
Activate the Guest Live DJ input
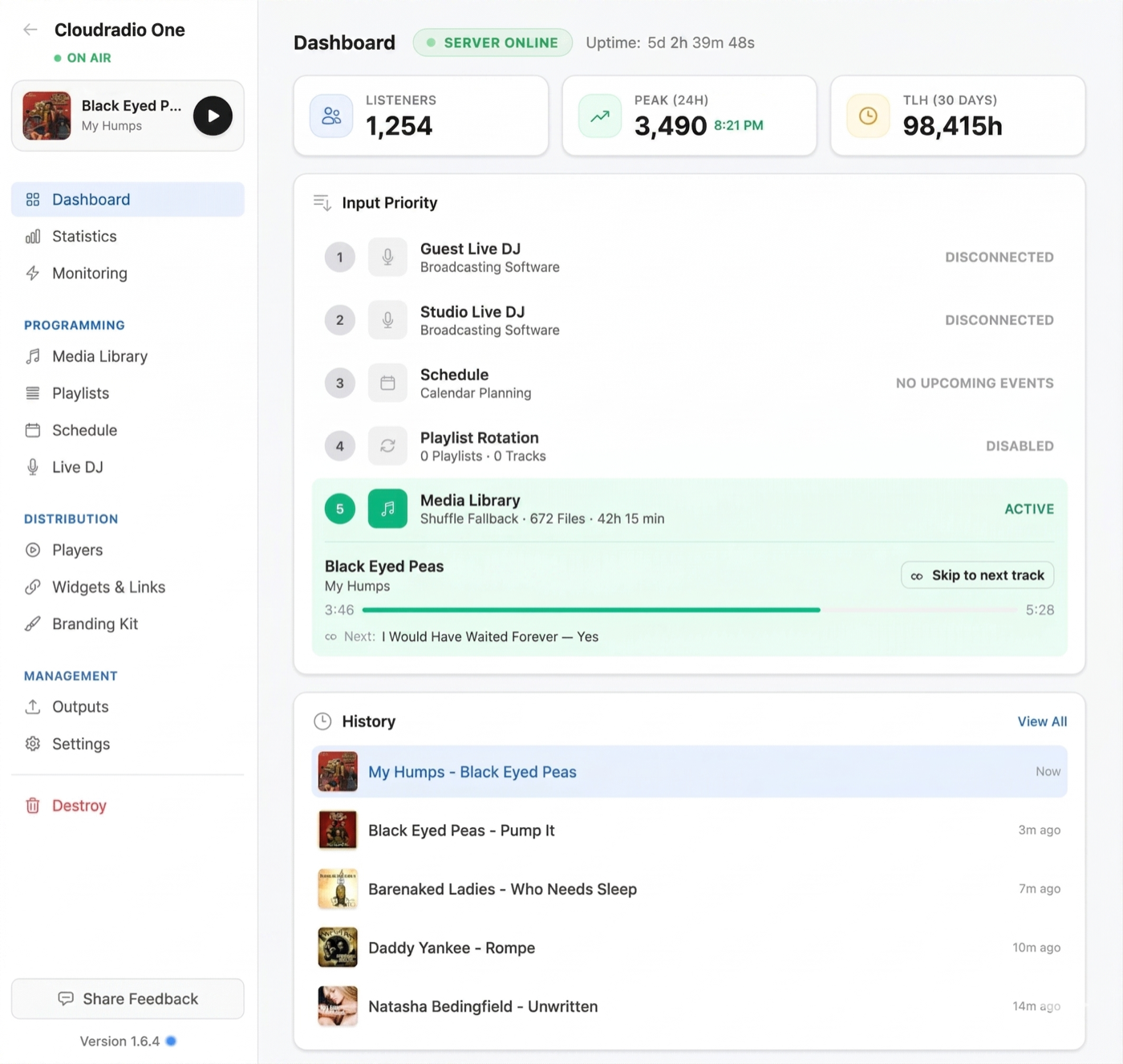[690, 257]
